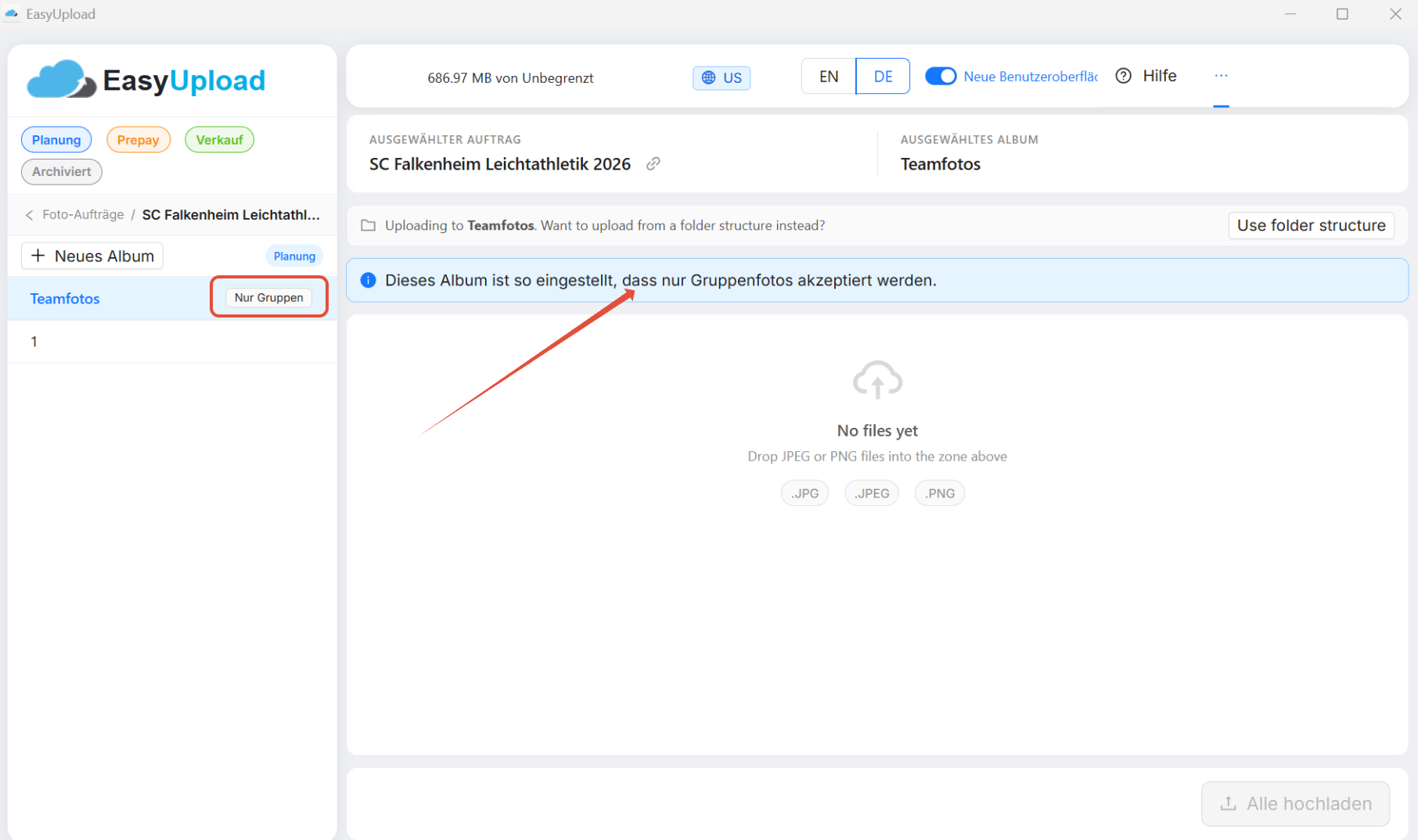This screenshot has width=1418, height=840.
Task: Filter orders by Verkauf tag
Action: [219, 140]
